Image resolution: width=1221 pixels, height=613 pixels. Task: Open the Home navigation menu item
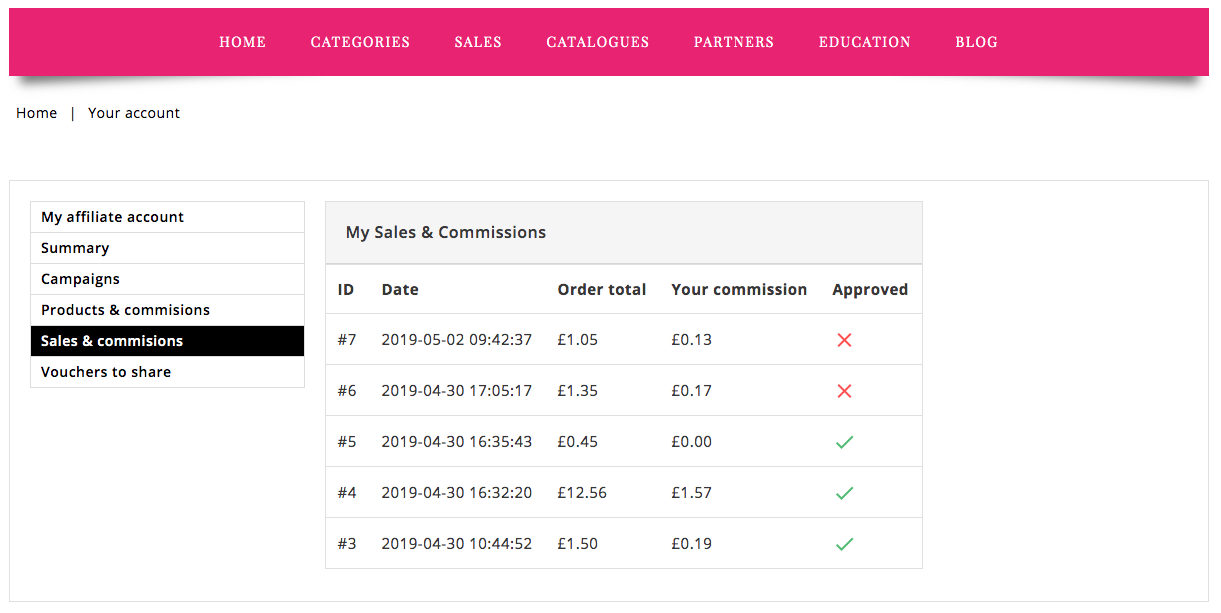(x=242, y=42)
